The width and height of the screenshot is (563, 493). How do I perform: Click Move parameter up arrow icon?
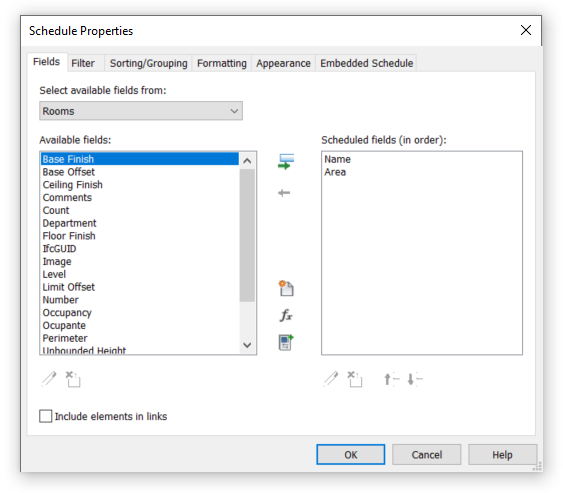click(391, 379)
